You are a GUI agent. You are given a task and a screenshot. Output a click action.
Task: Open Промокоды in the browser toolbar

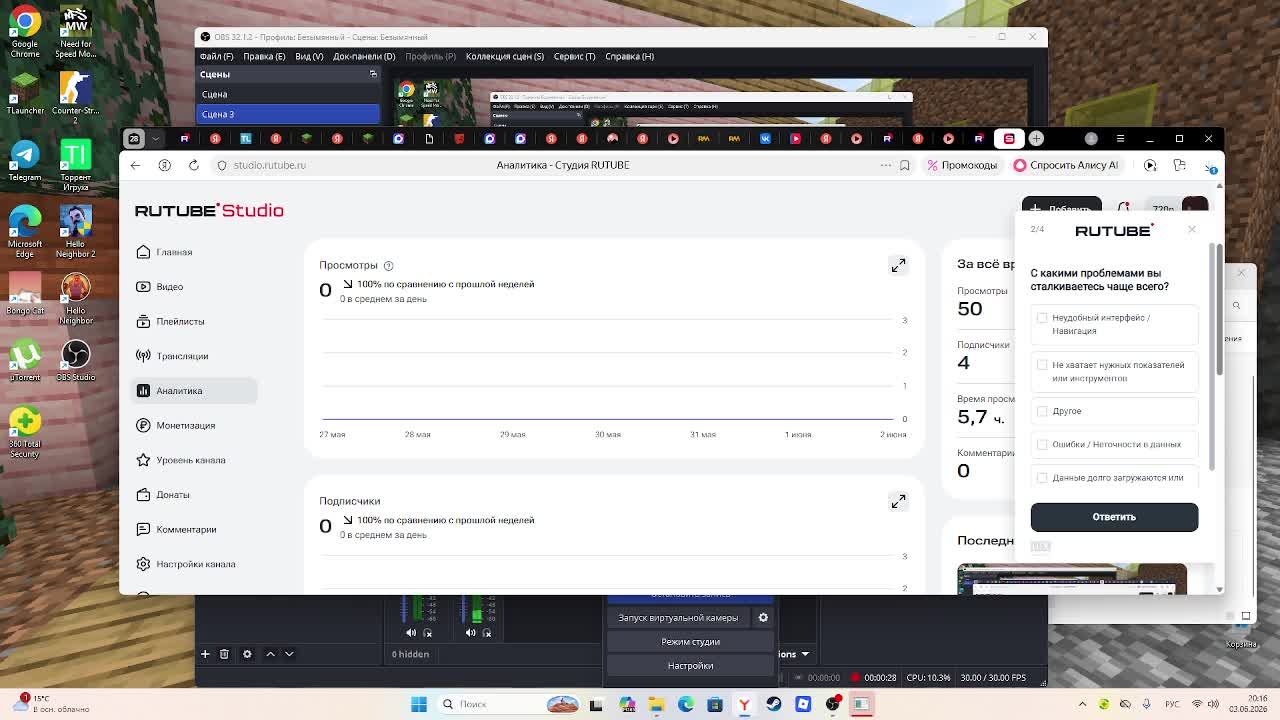pyautogui.click(x=962, y=165)
